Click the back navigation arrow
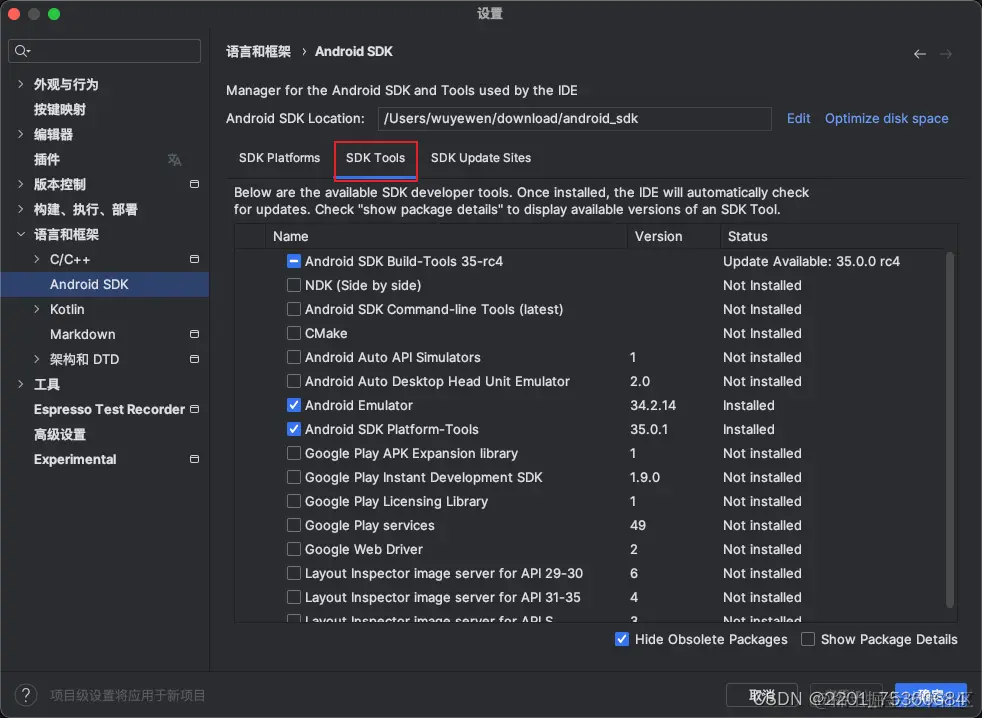982x718 pixels. pyautogui.click(x=919, y=54)
